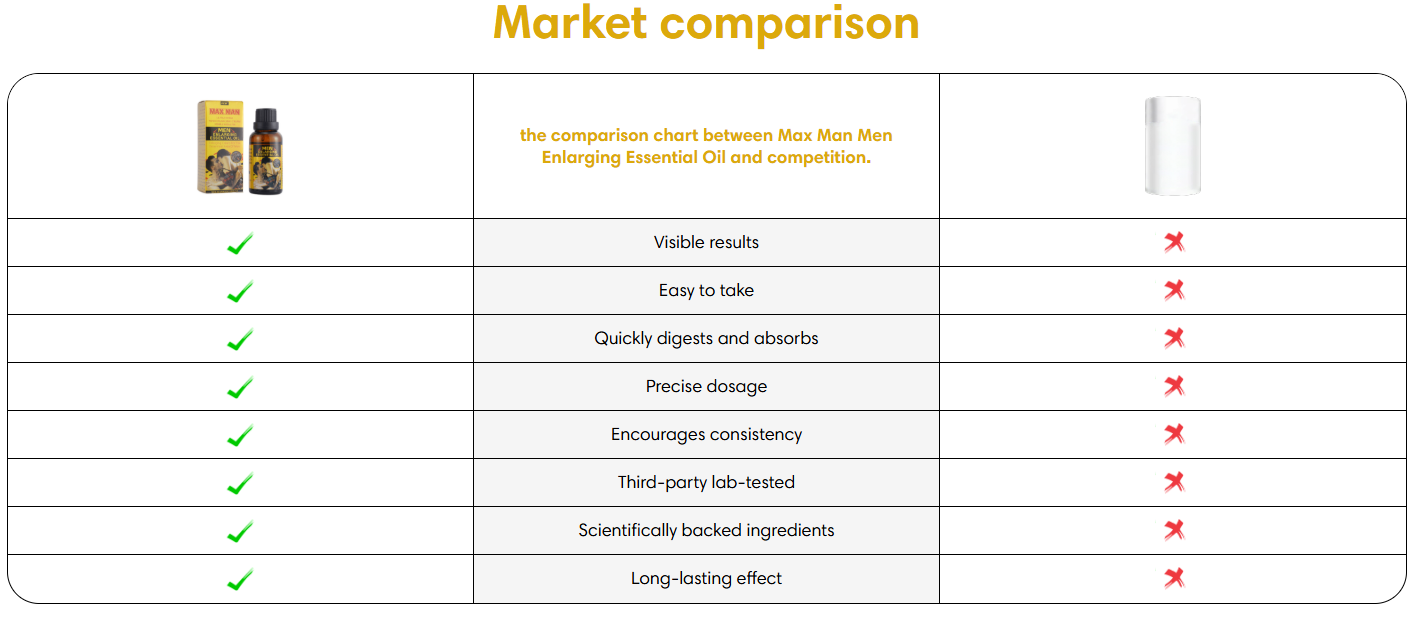Image resolution: width=1416 pixels, height=617 pixels.
Task: Click the green checkmark for Long-lasting effect
Action: (x=240, y=579)
